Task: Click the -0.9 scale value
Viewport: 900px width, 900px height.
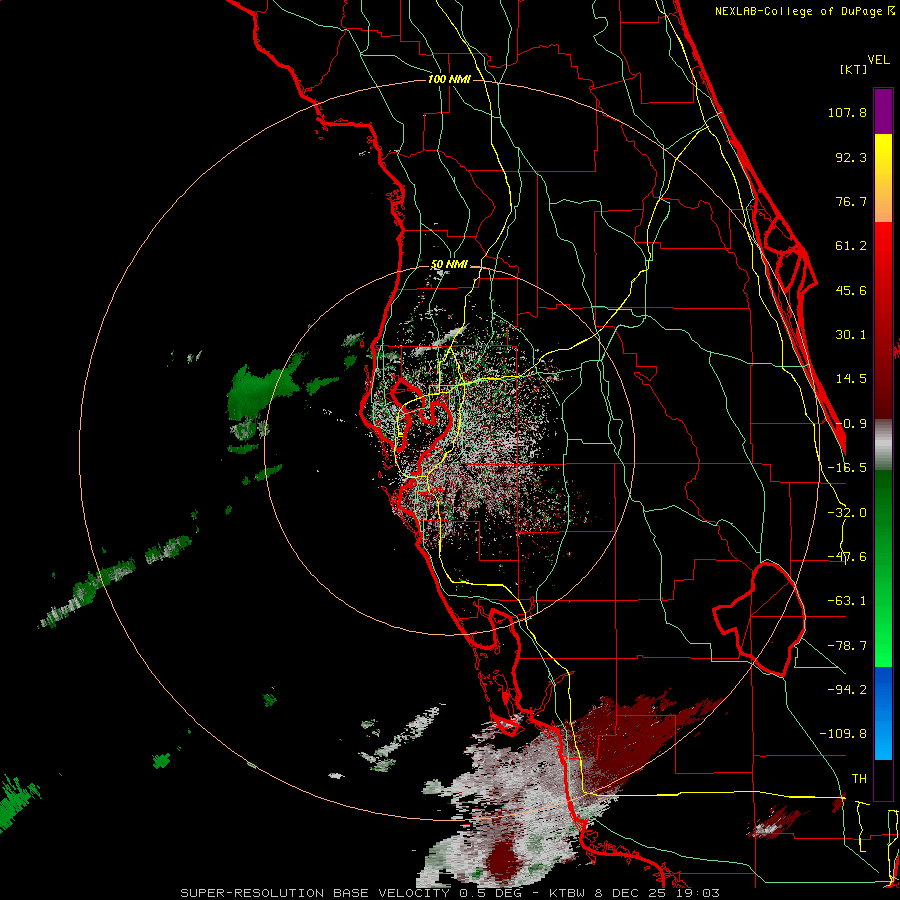Action: pos(851,424)
